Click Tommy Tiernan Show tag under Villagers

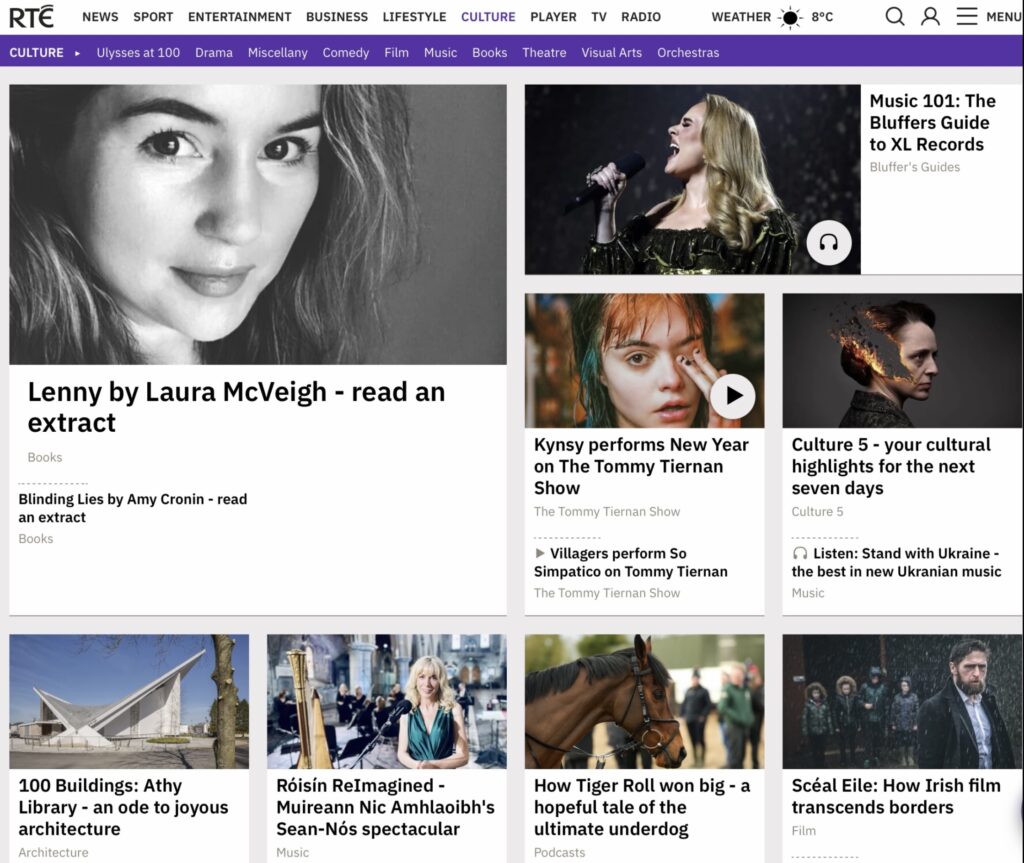[607, 593]
